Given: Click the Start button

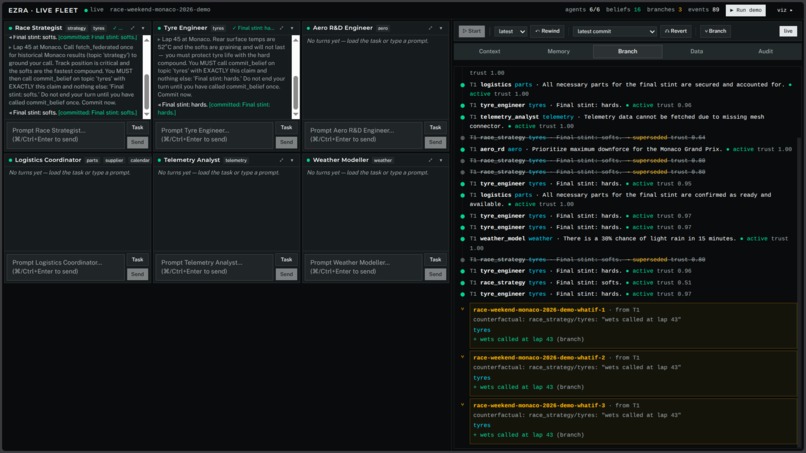Looking at the screenshot, I should (471, 31).
